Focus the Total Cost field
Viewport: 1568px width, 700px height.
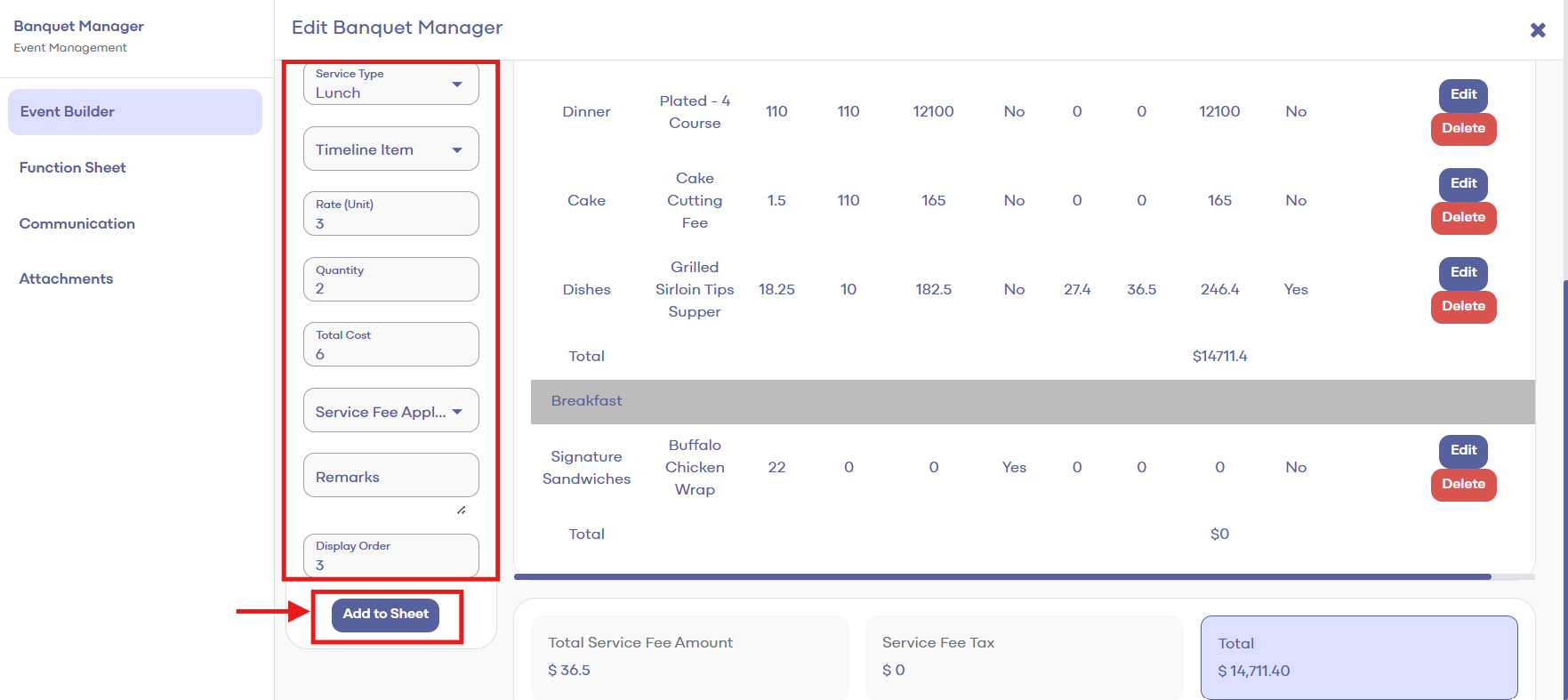[x=390, y=345]
